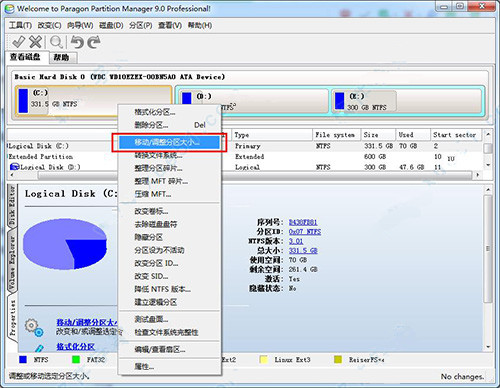Choose 属性... in context menu
Viewport: 500px width, 388px height.
(x=170, y=367)
